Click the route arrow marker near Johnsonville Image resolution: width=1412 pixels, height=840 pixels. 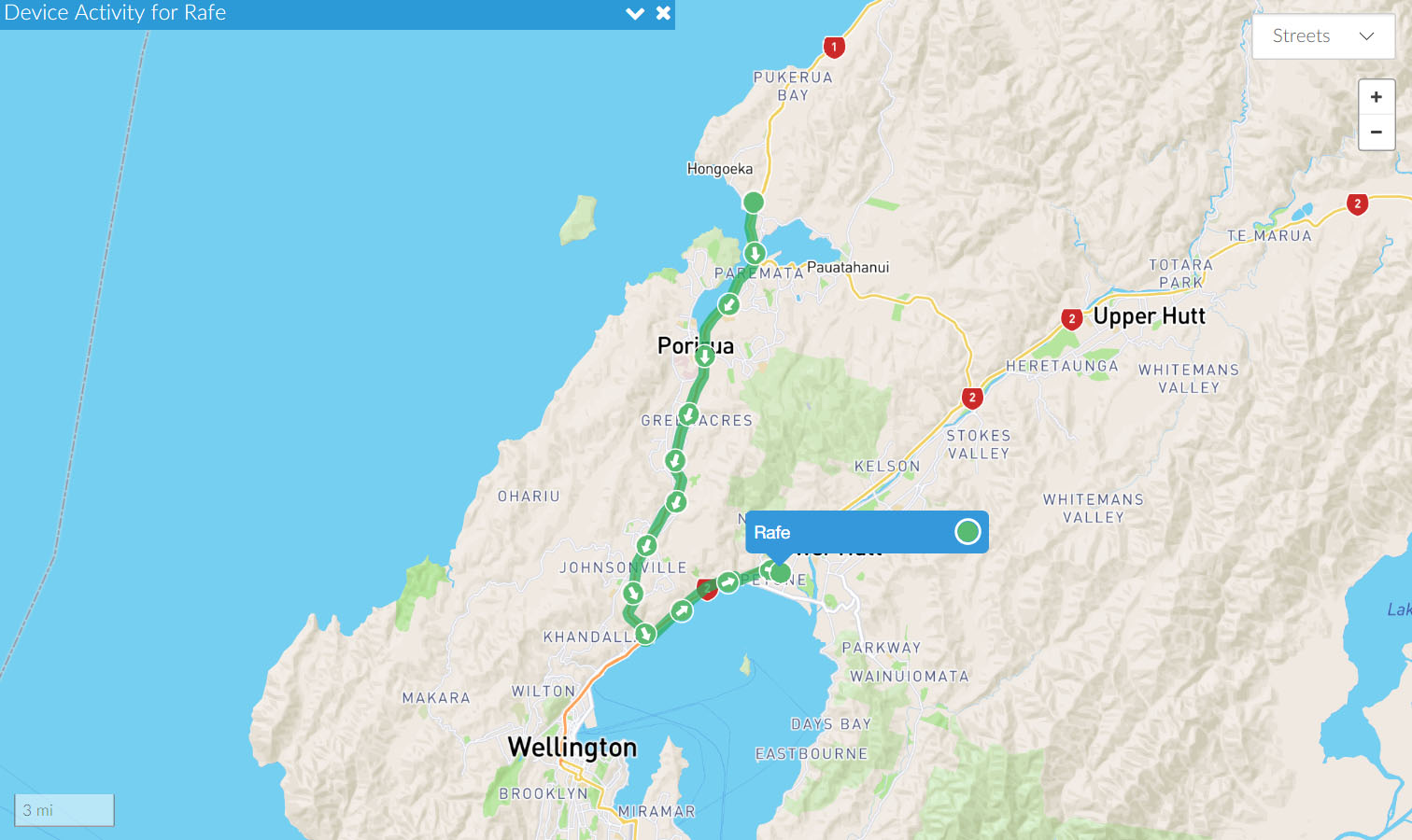click(x=646, y=545)
